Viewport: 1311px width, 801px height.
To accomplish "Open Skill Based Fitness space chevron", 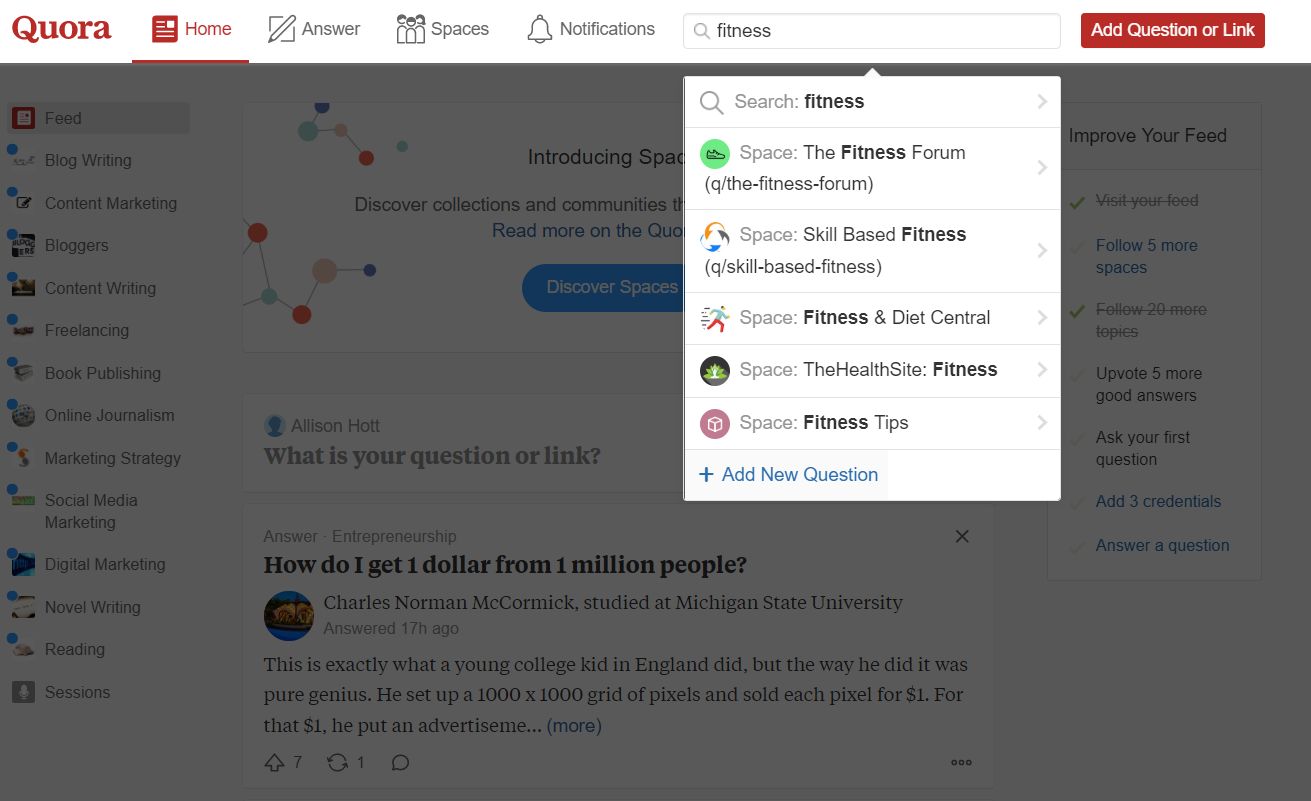I will pos(1042,250).
